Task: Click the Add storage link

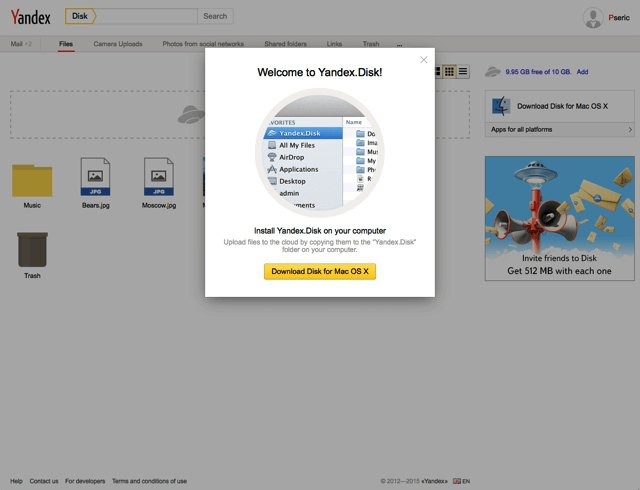Action: click(x=582, y=72)
